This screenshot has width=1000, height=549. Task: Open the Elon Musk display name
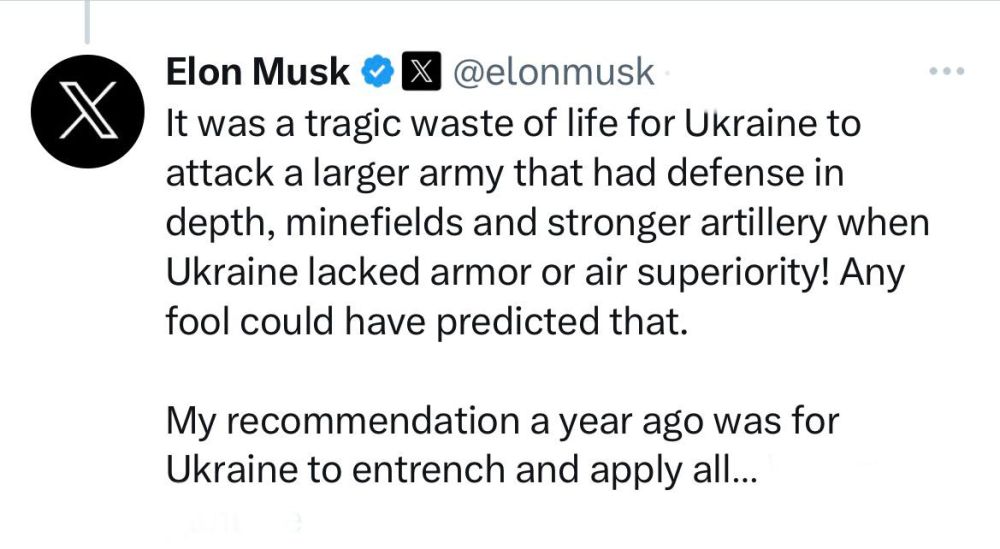click(257, 72)
